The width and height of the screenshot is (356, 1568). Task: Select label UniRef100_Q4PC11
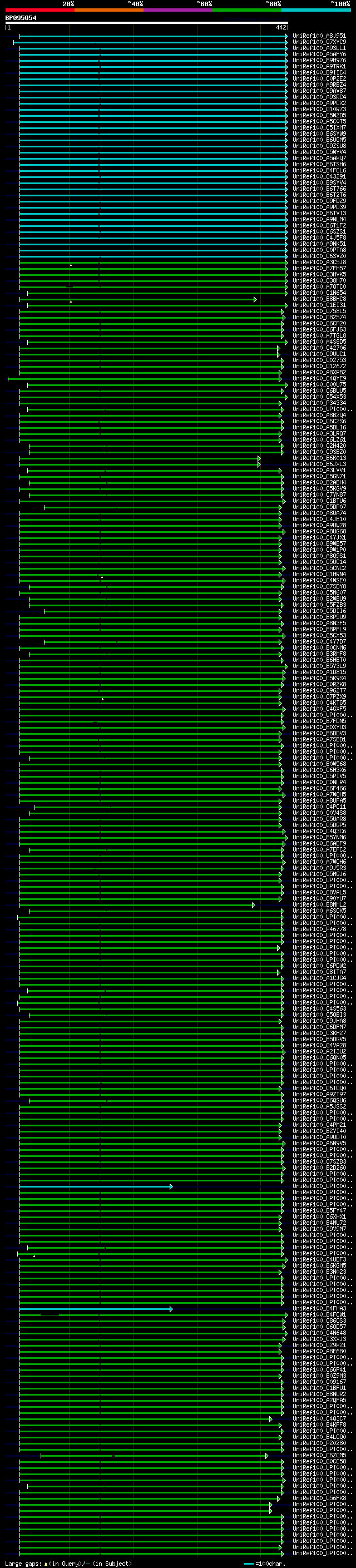point(319,807)
